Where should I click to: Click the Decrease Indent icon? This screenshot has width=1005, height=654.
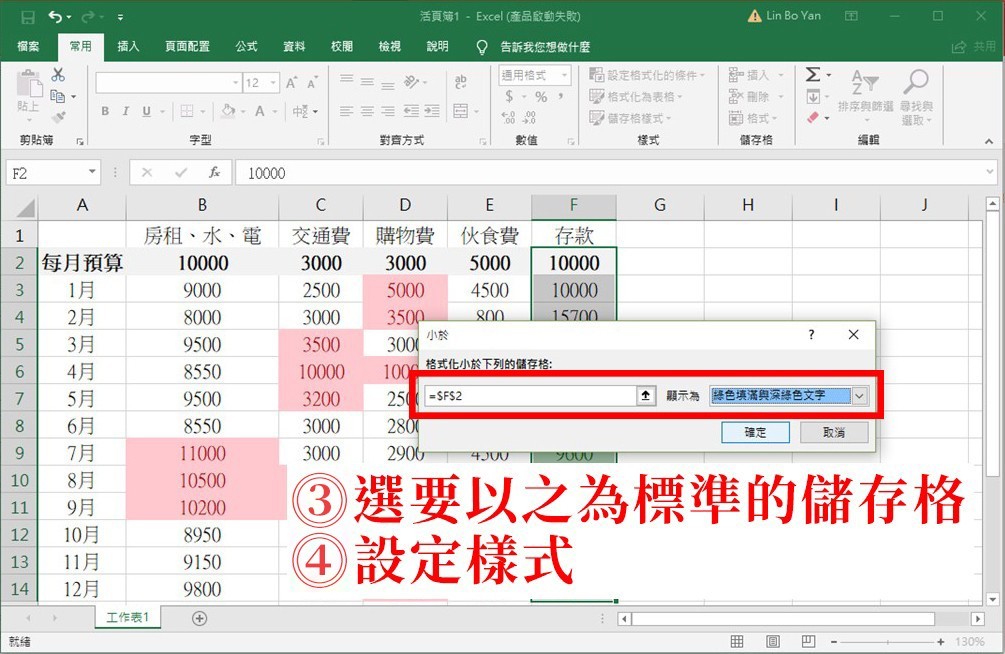411,111
